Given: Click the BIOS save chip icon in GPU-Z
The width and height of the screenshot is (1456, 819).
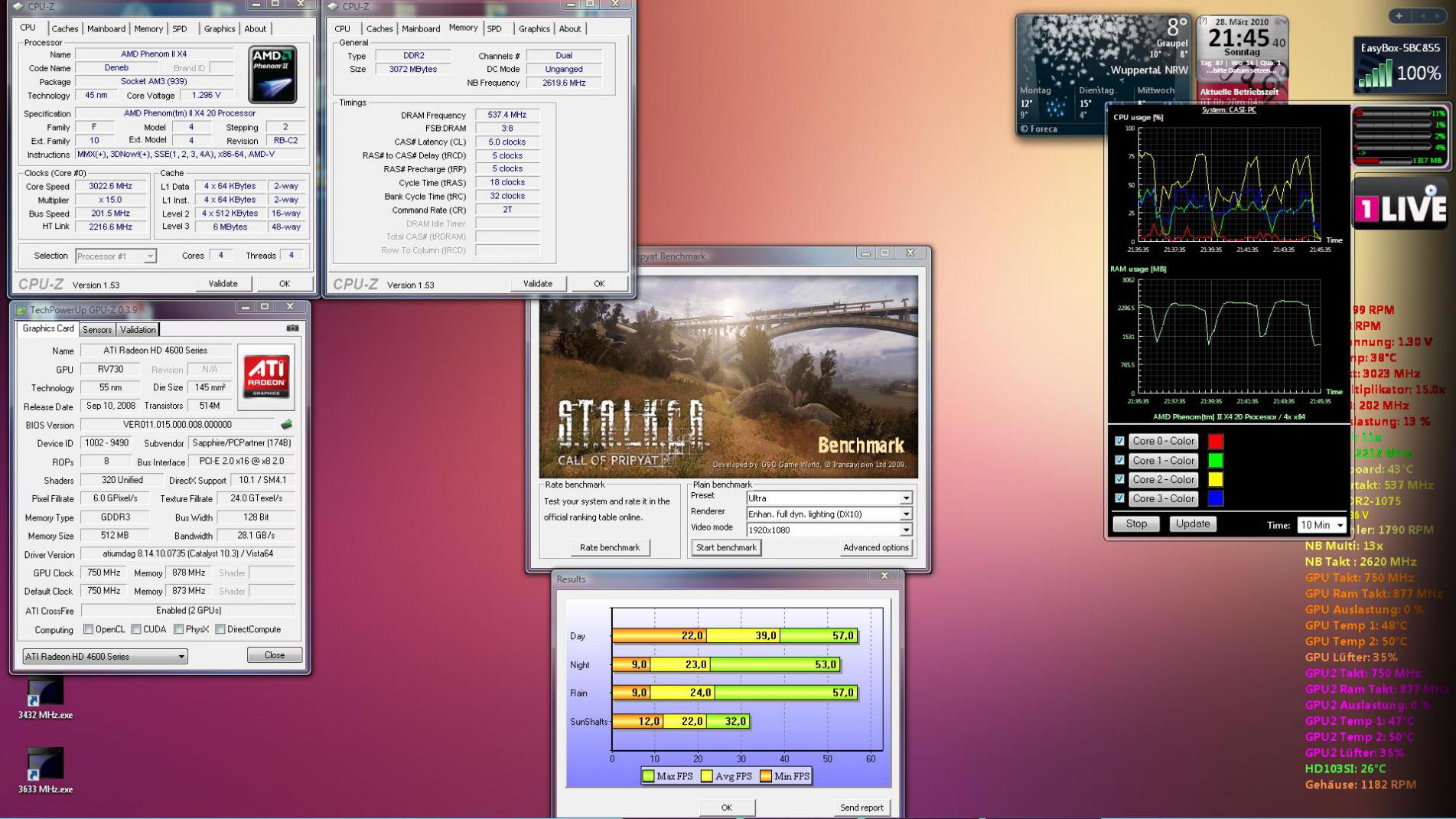Looking at the screenshot, I should (x=286, y=424).
